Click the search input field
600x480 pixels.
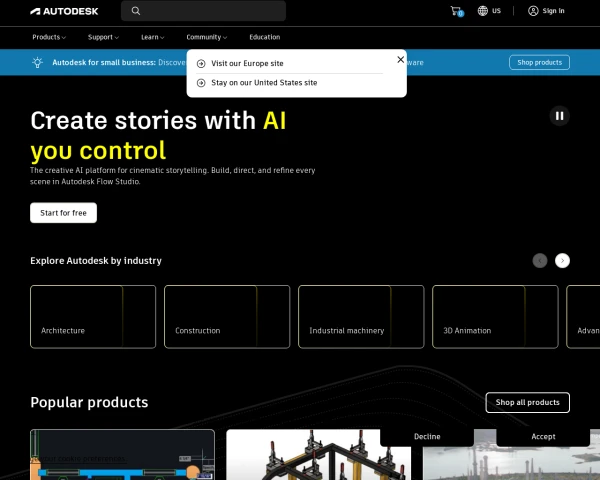tap(203, 11)
